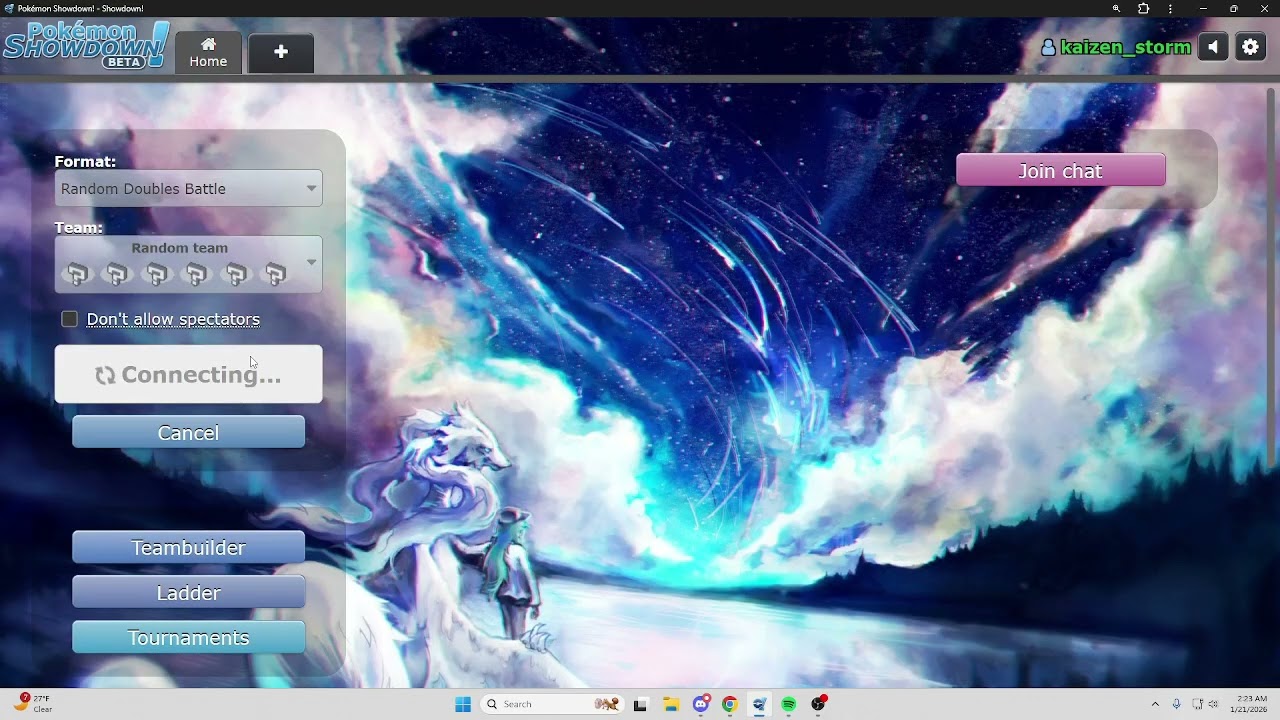The image size is (1280, 720).
Task: Open the Windows Start menu
Action: [x=463, y=704]
